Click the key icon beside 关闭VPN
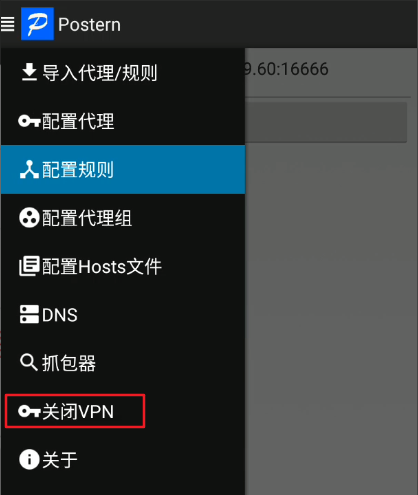Screen dimensions: 418x495 coord(29,411)
